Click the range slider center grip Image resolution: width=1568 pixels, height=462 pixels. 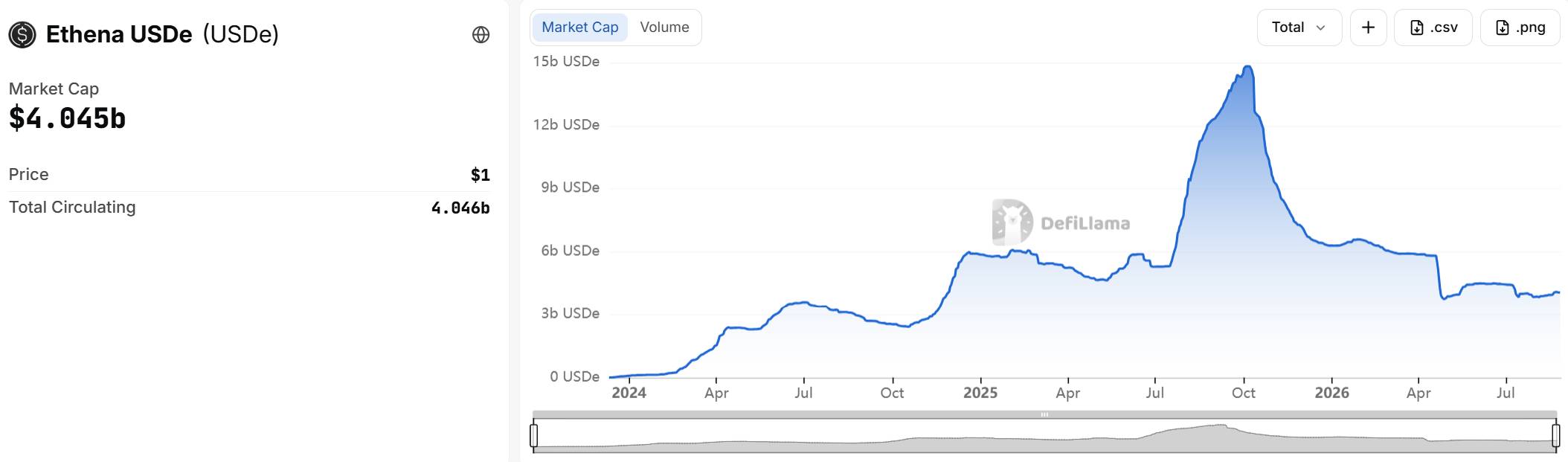1044,414
